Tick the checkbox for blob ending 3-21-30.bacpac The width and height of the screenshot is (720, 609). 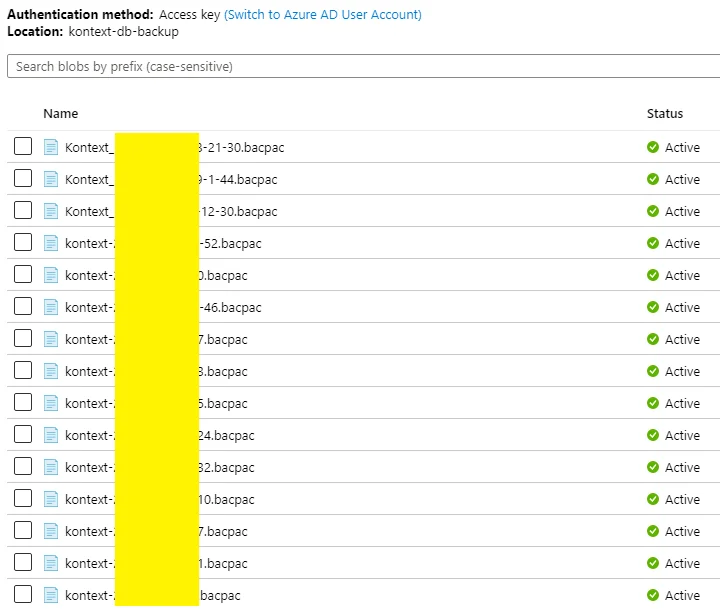point(23,147)
